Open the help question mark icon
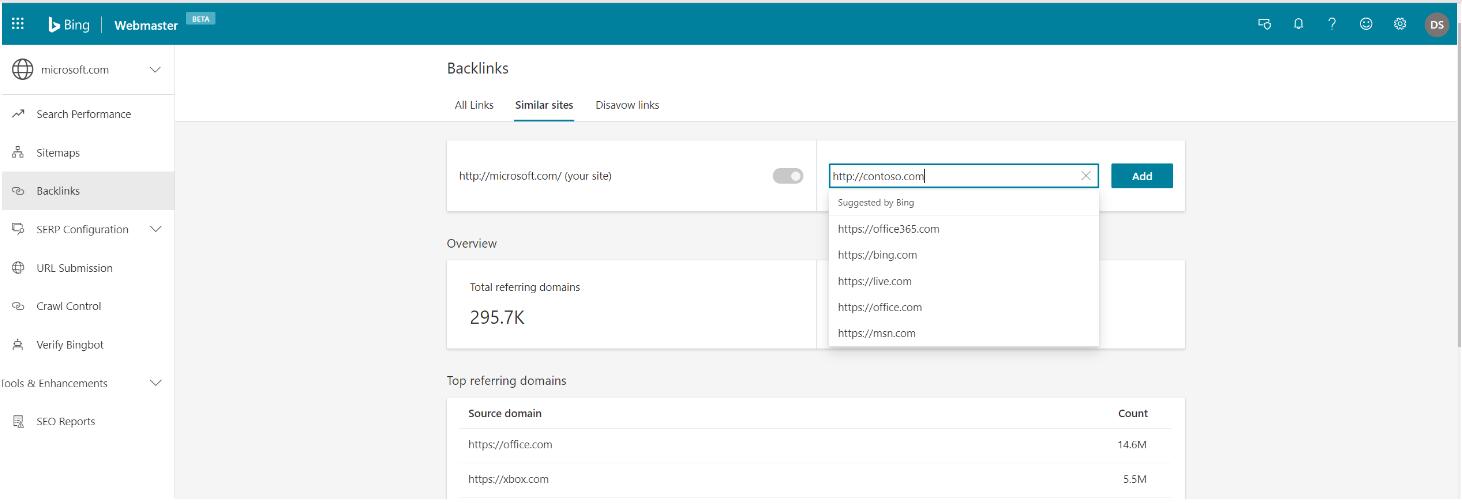 click(1332, 24)
